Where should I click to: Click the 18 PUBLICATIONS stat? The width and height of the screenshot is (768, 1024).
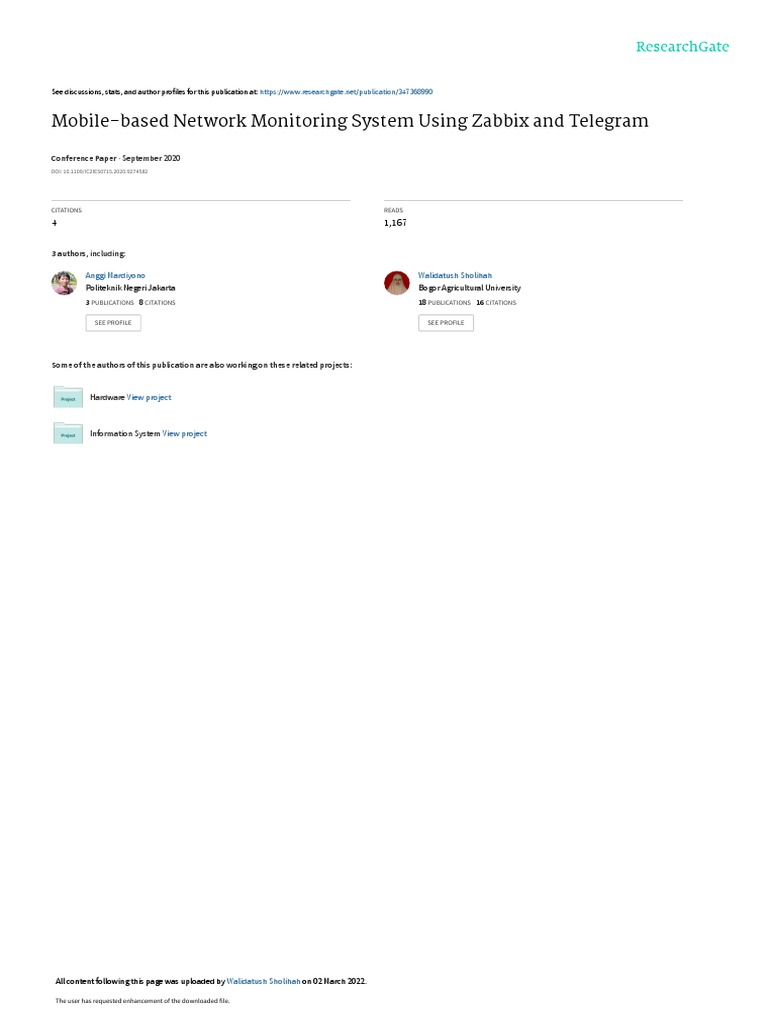(x=445, y=303)
